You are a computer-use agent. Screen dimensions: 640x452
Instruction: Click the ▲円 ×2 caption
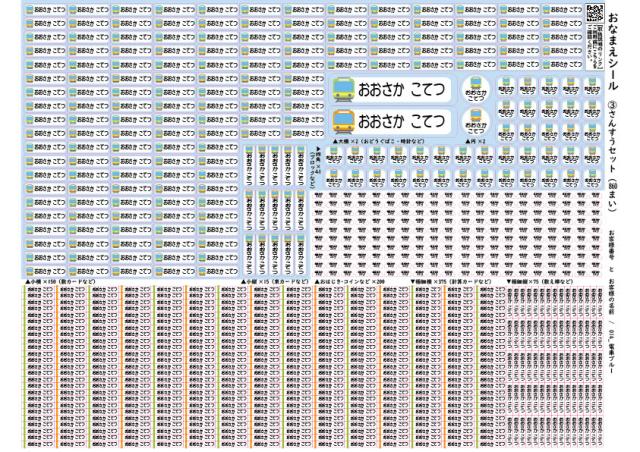pyautogui.click(x=476, y=142)
